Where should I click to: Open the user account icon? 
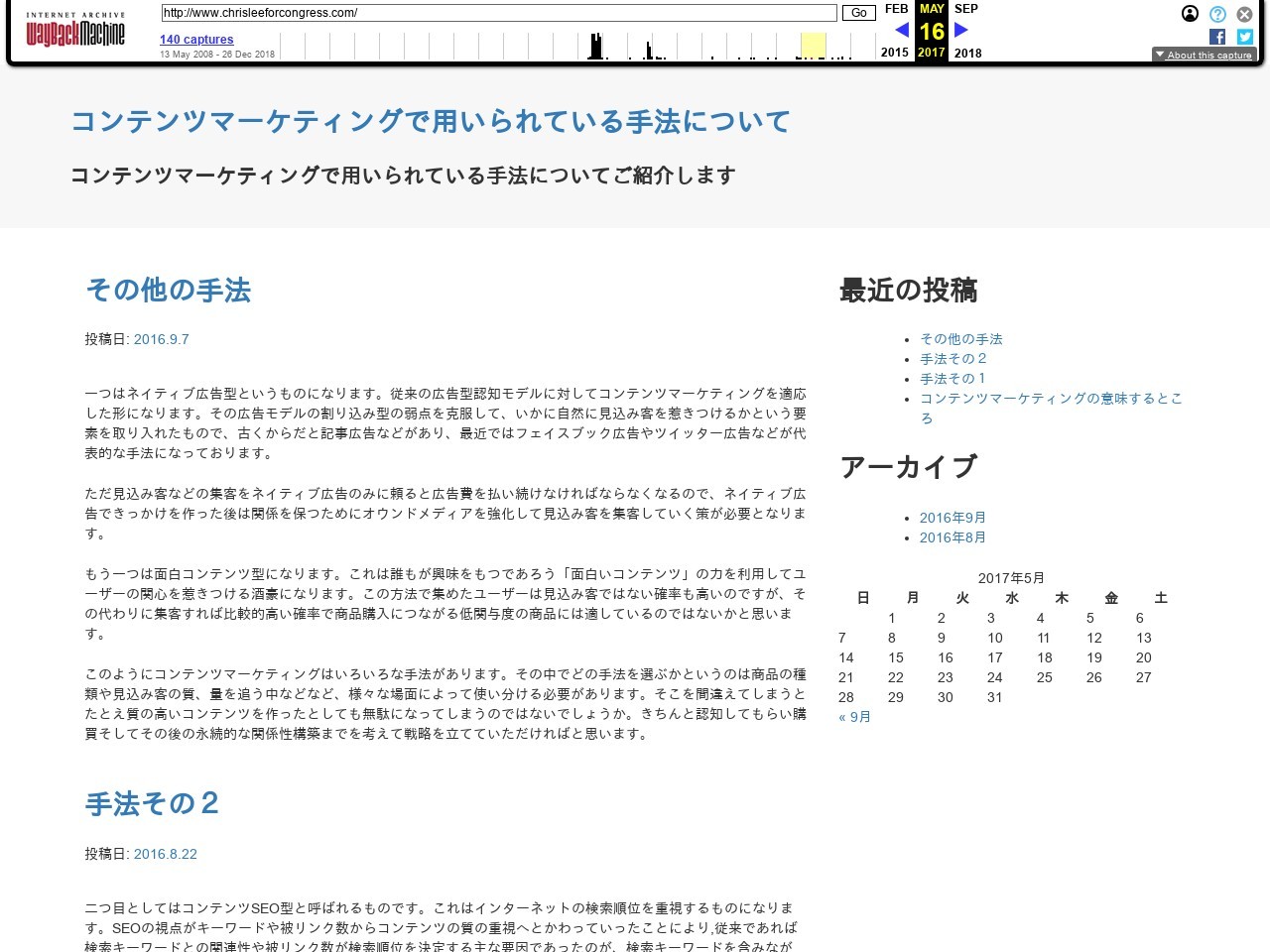(1190, 14)
